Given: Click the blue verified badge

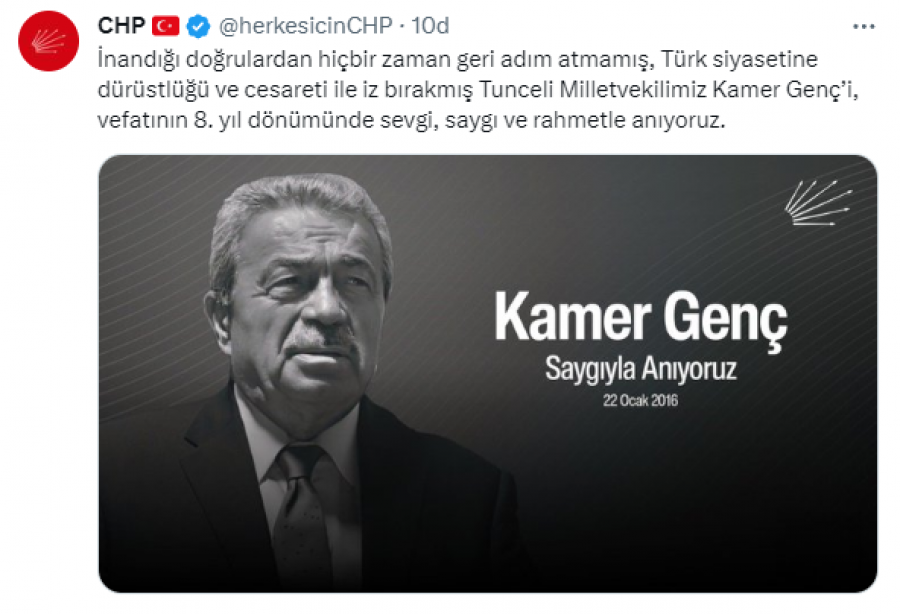Looking at the screenshot, I should click(x=199, y=26).
